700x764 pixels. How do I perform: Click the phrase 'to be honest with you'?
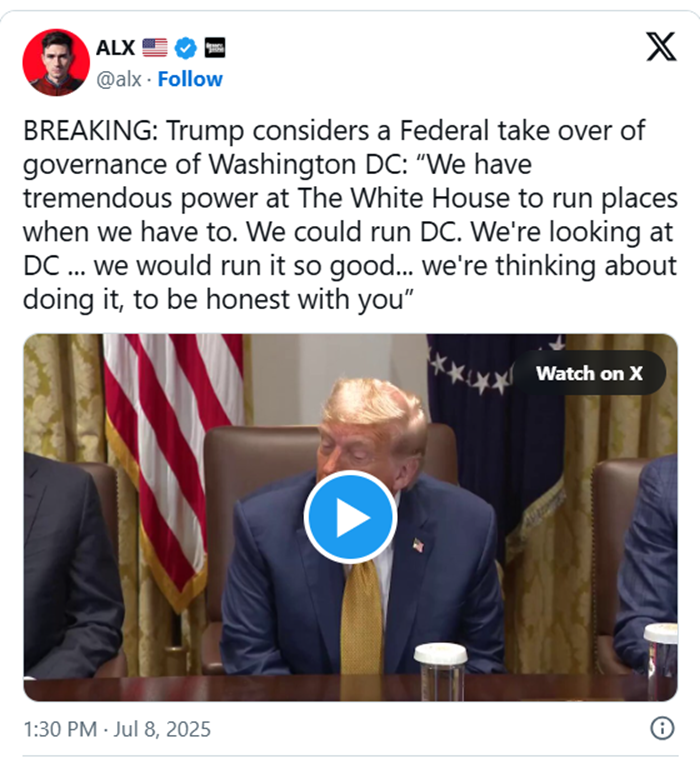click(274, 299)
